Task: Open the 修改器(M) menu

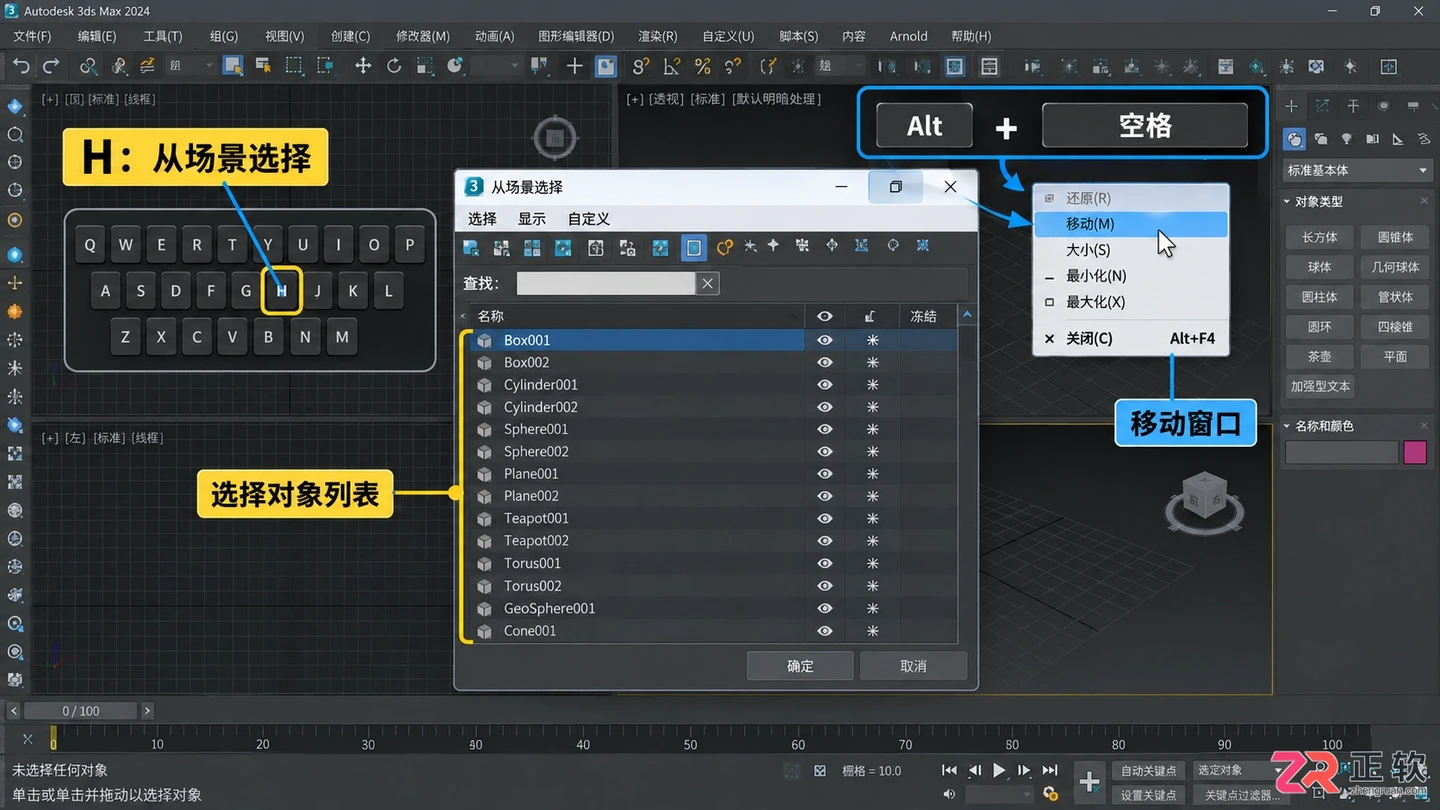Action: [x=422, y=36]
